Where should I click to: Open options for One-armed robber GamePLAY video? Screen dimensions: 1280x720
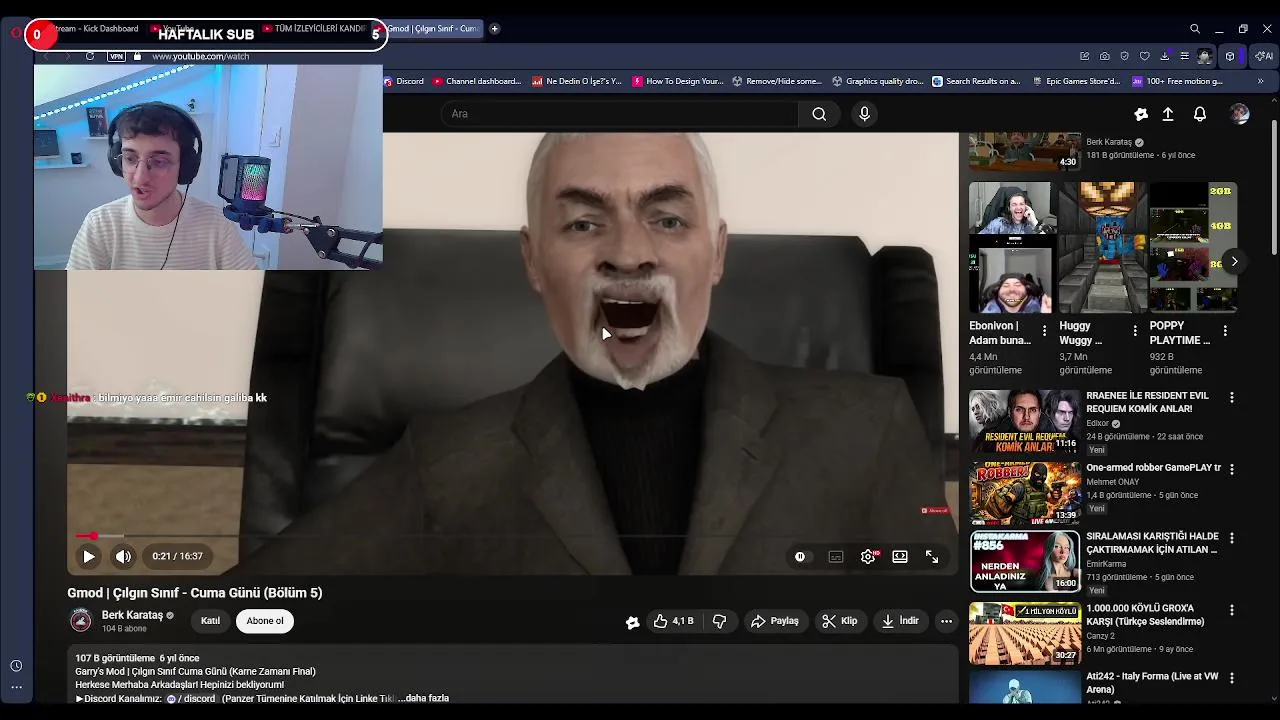[x=1232, y=469]
